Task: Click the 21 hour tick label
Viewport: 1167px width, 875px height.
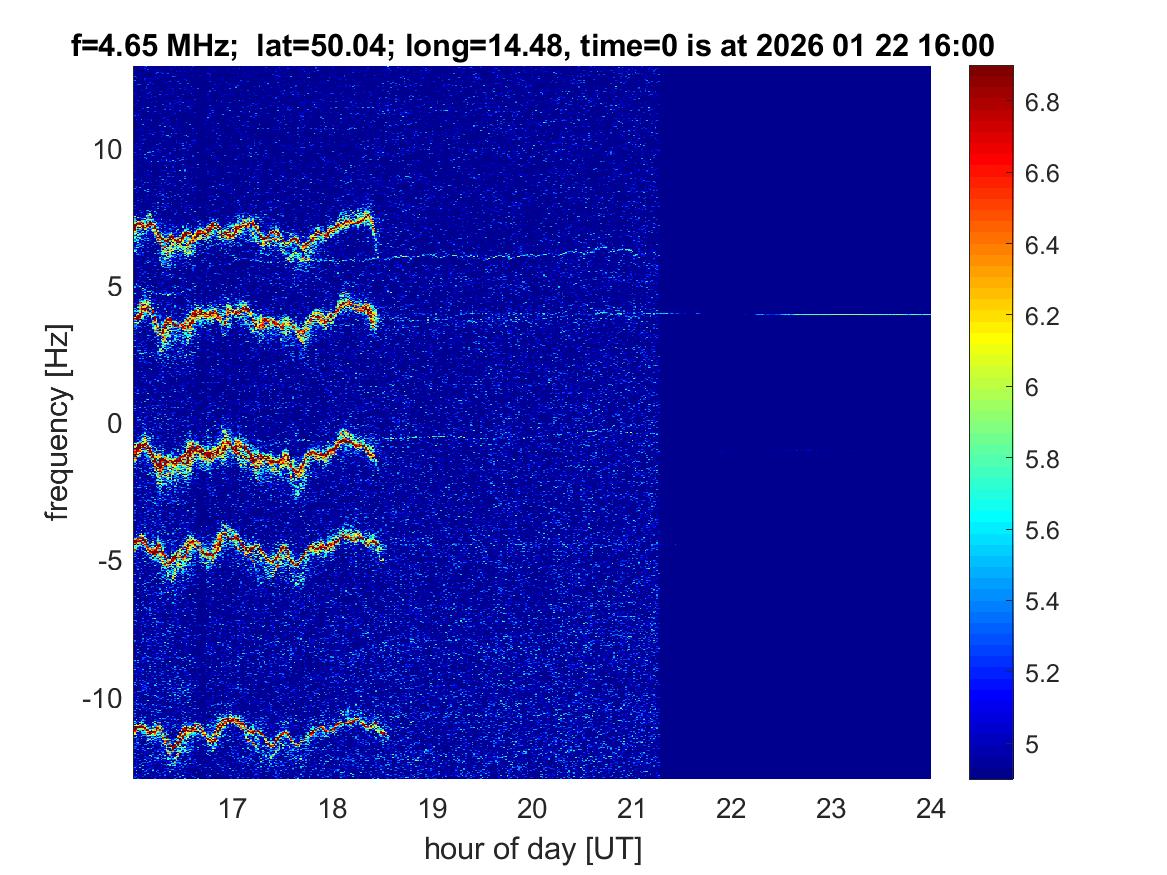Action: (x=632, y=806)
